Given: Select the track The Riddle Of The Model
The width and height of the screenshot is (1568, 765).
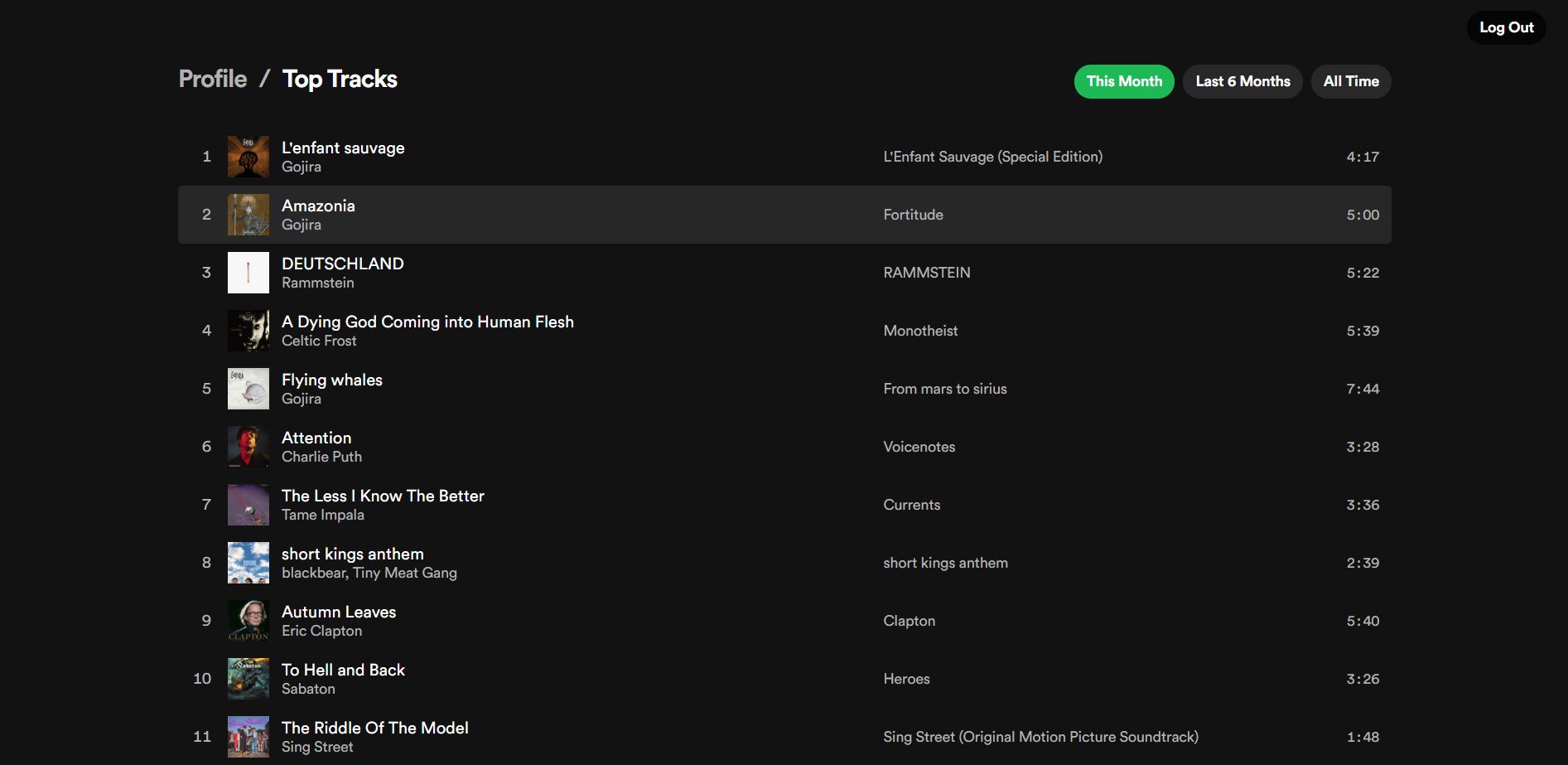Looking at the screenshot, I should coord(374,727).
